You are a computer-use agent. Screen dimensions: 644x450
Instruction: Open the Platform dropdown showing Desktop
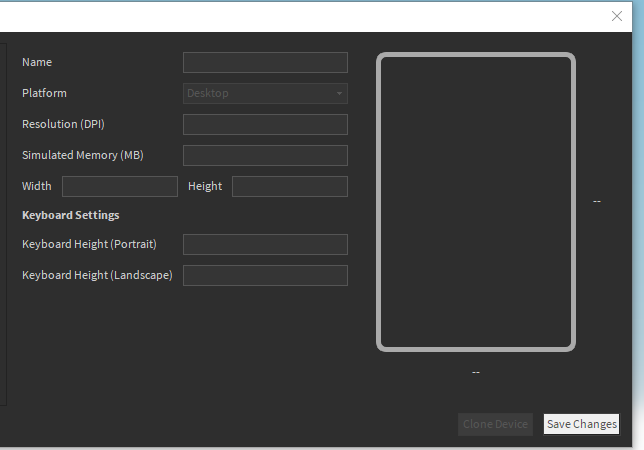tap(265, 93)
